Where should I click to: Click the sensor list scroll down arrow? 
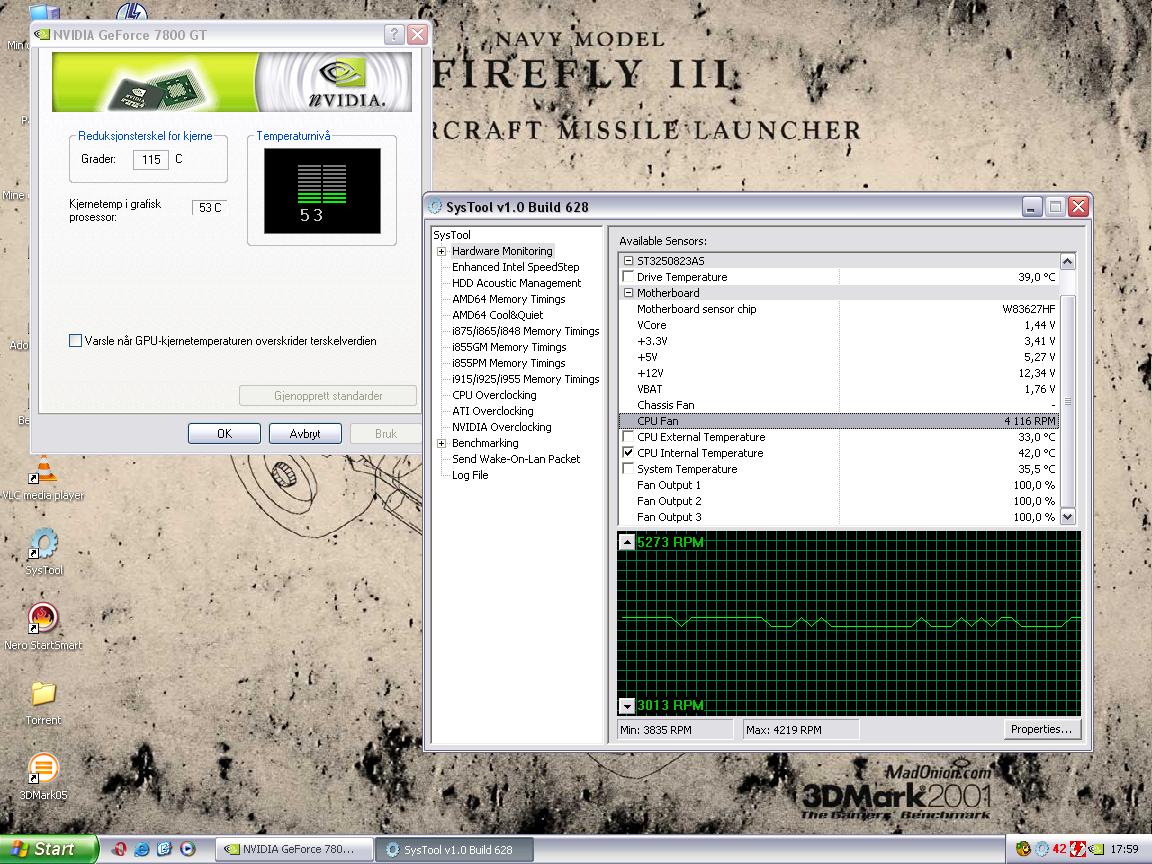1068,516
